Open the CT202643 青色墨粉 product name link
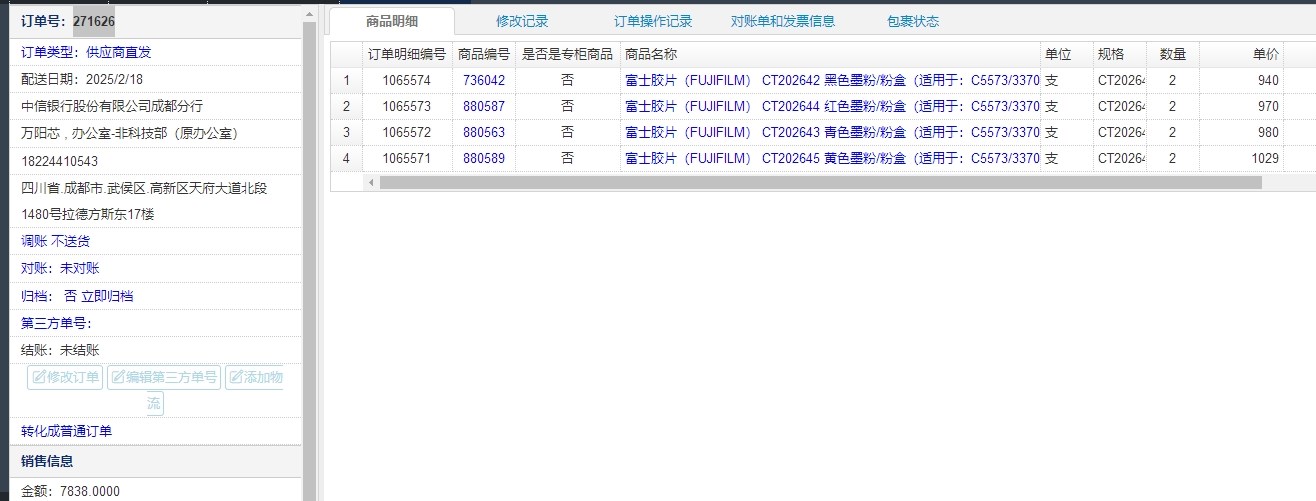This screenshot has height=501, width=1316. 832,132
